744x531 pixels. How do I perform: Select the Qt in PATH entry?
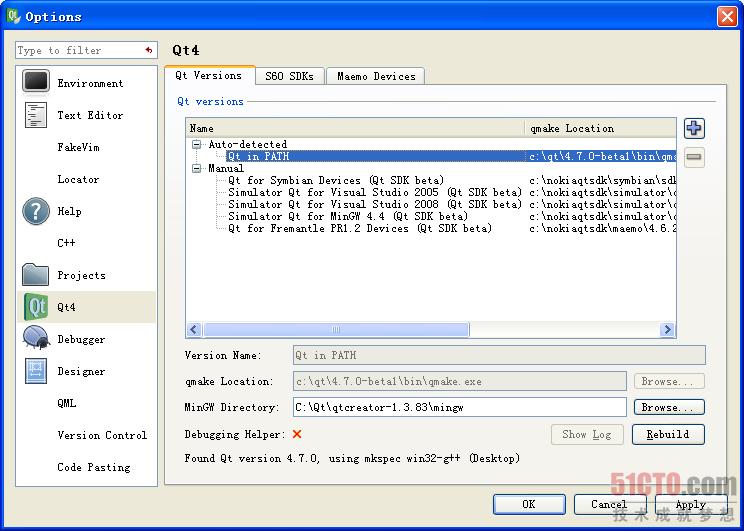(259, 156)
